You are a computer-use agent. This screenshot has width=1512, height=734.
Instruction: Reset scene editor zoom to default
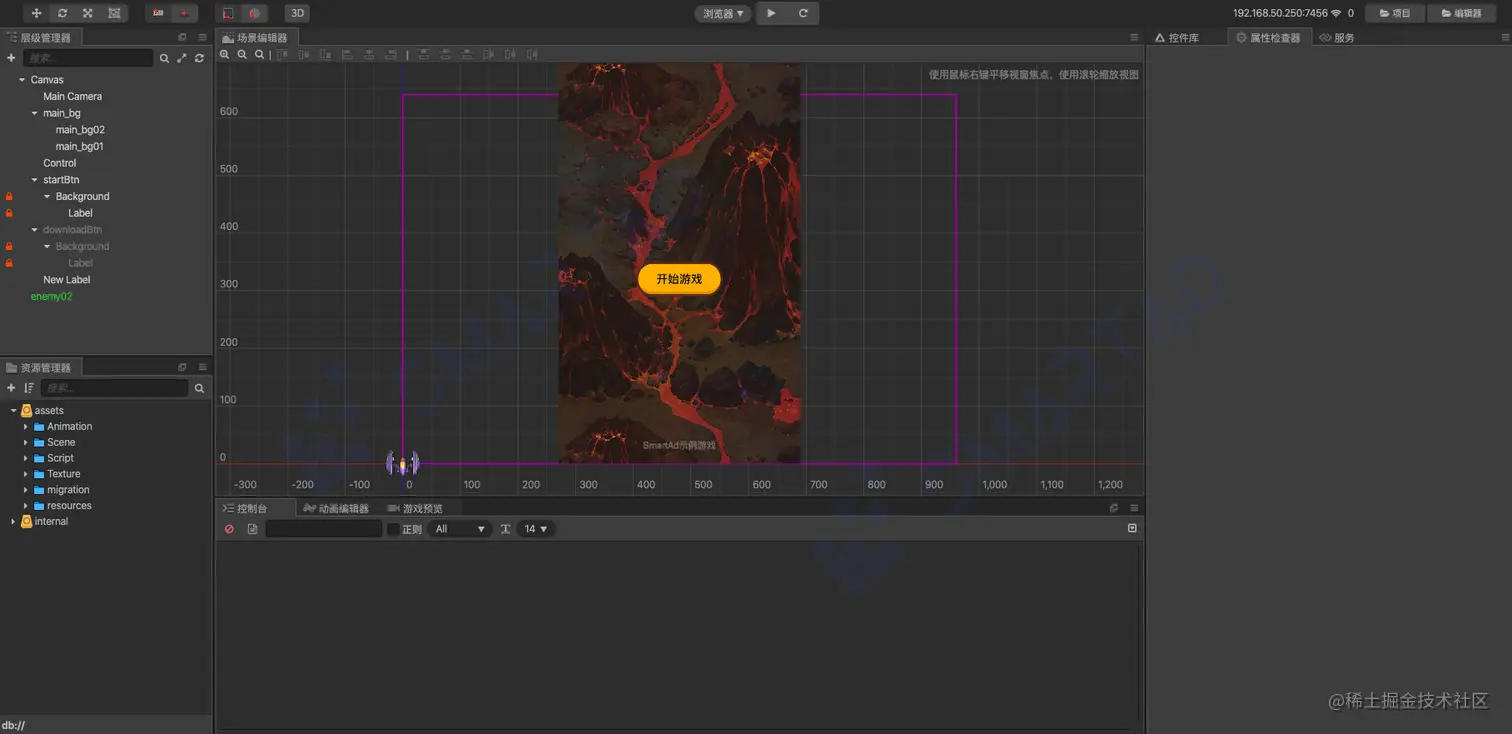[x=259, y=55]
